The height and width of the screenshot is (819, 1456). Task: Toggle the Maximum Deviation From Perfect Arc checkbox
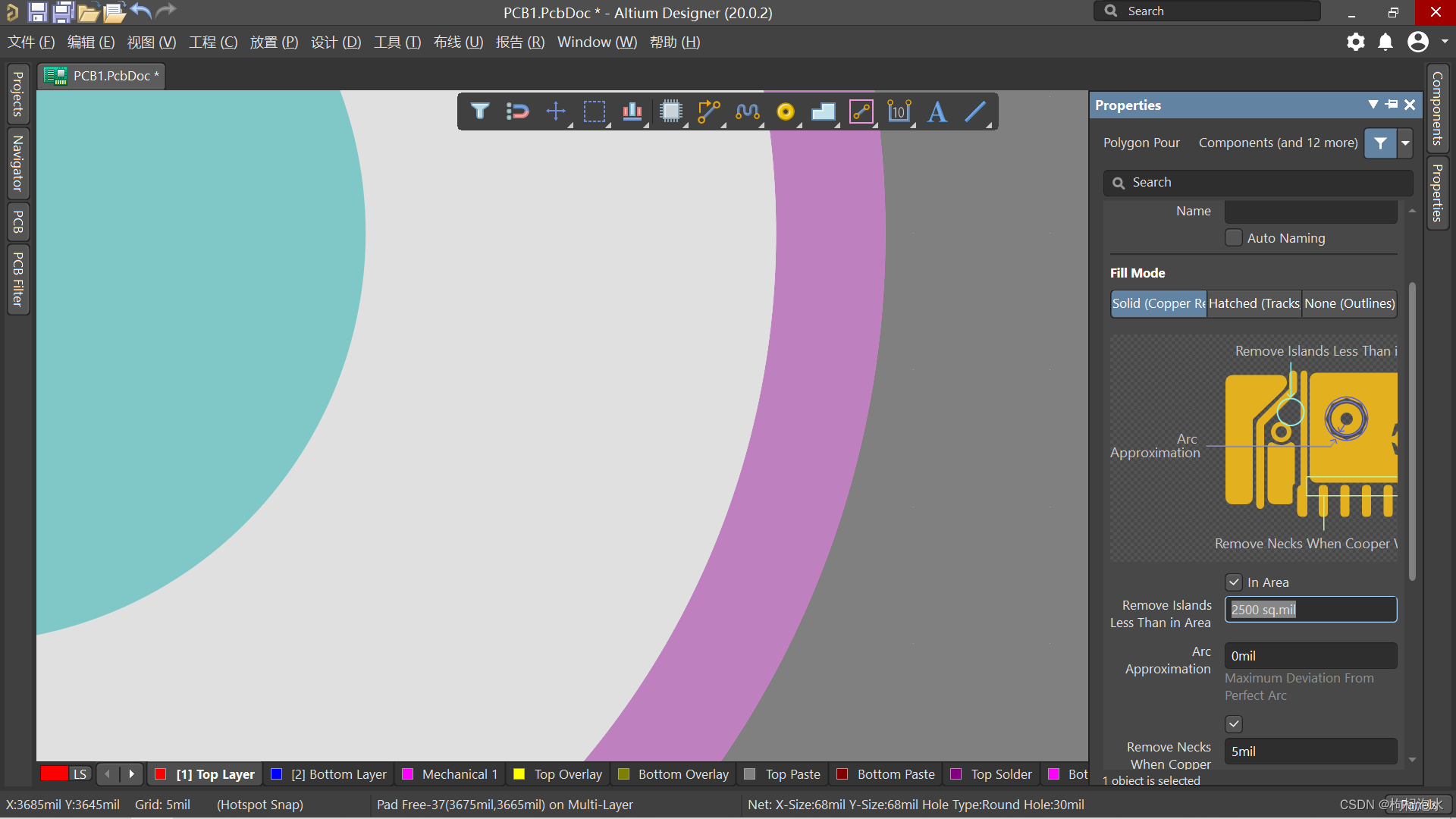click(x=1233, y=723)
